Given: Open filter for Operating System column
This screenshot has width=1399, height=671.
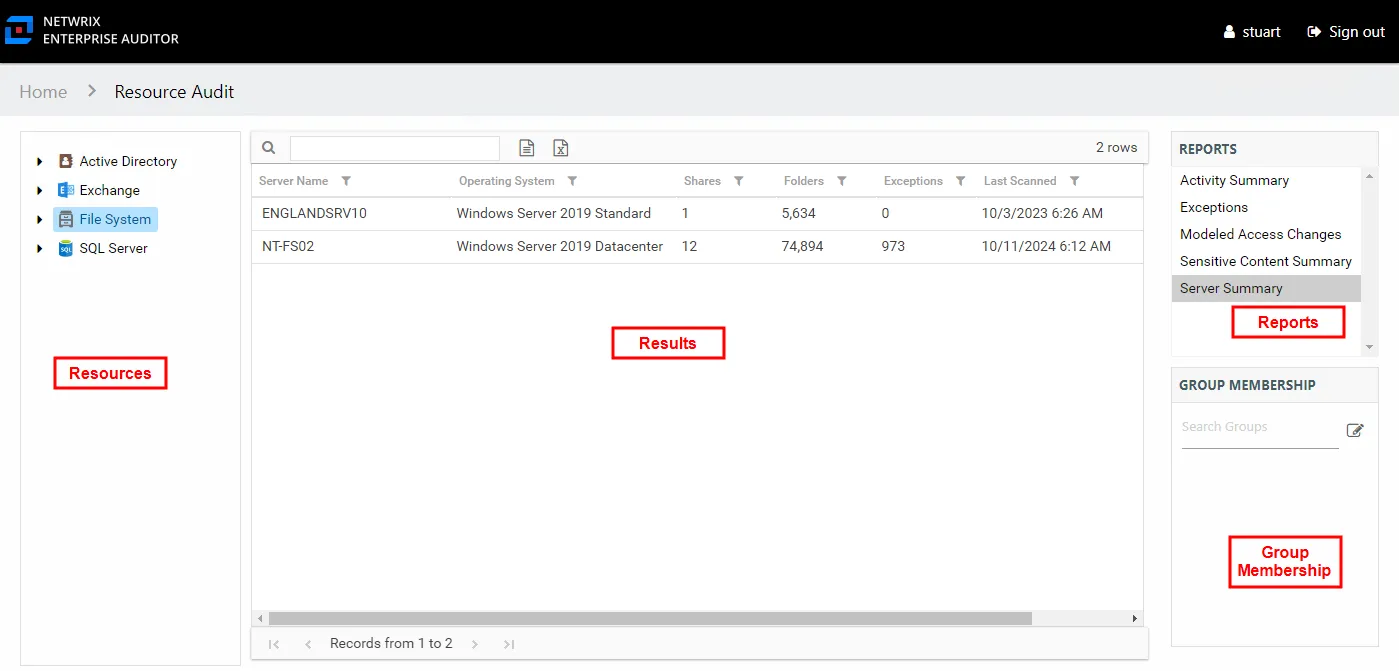Looking at the screenshot, I should [x=572, y=181].
